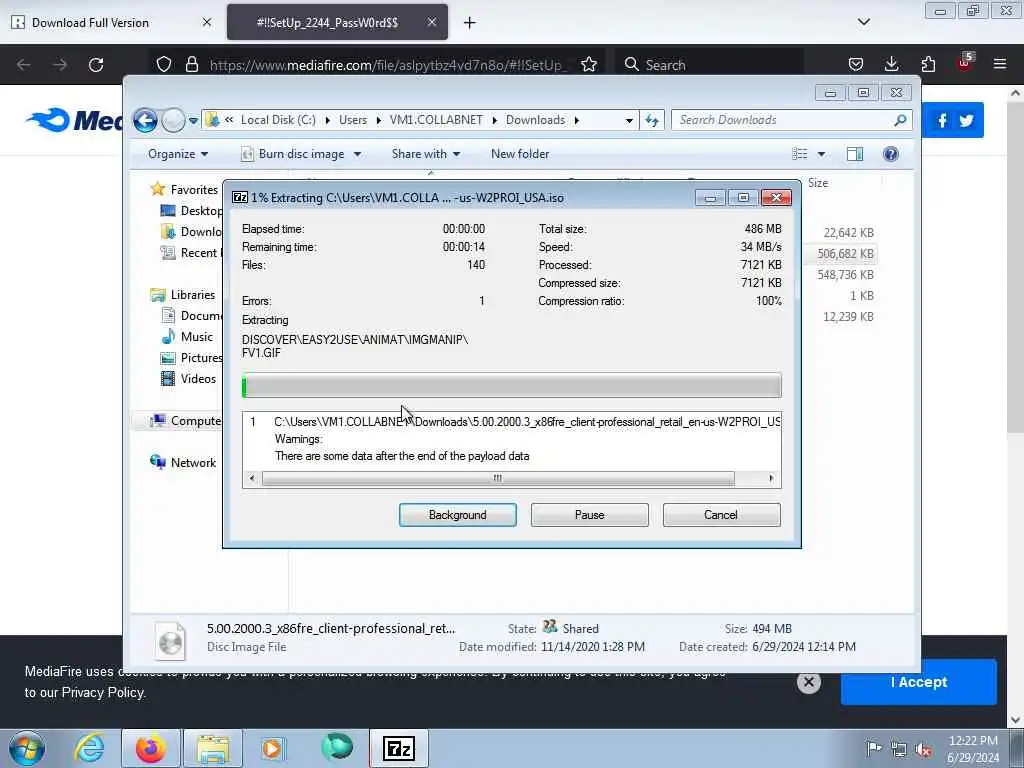Click the change your view icon

(799, 154)
